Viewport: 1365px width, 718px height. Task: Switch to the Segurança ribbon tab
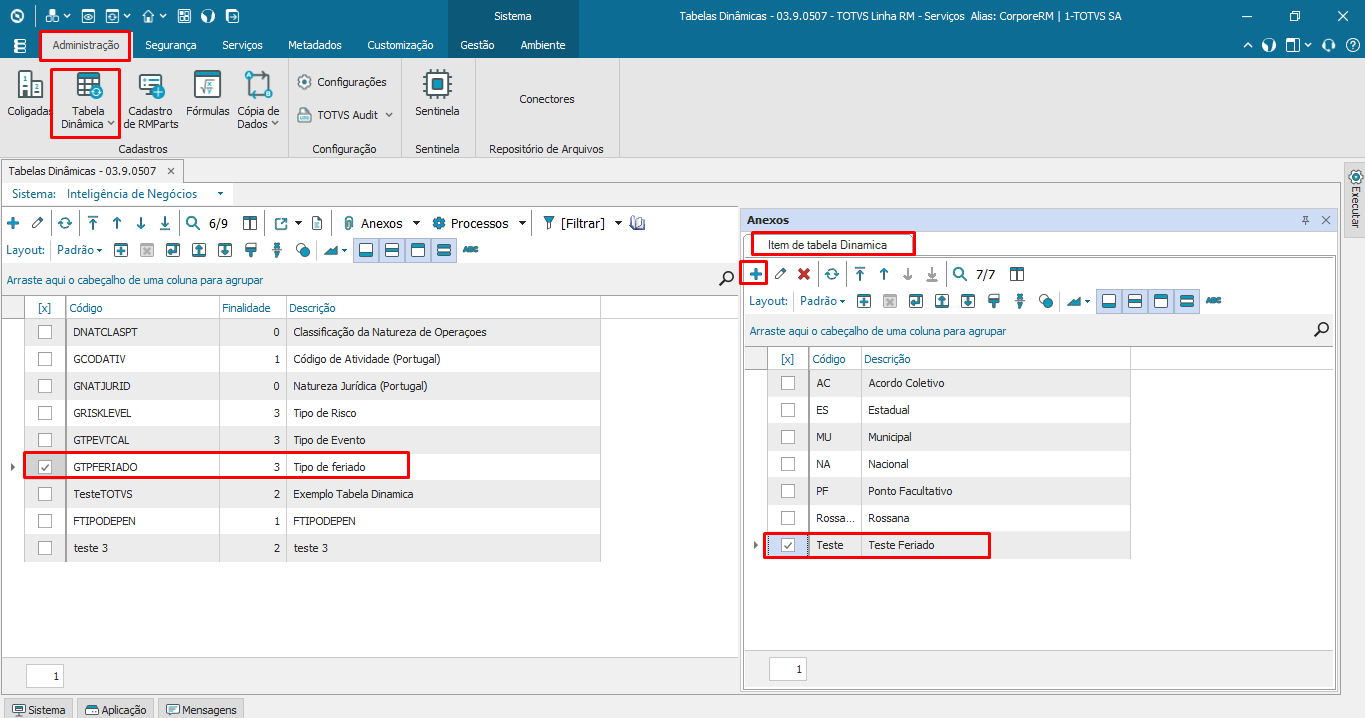(171, 45)
